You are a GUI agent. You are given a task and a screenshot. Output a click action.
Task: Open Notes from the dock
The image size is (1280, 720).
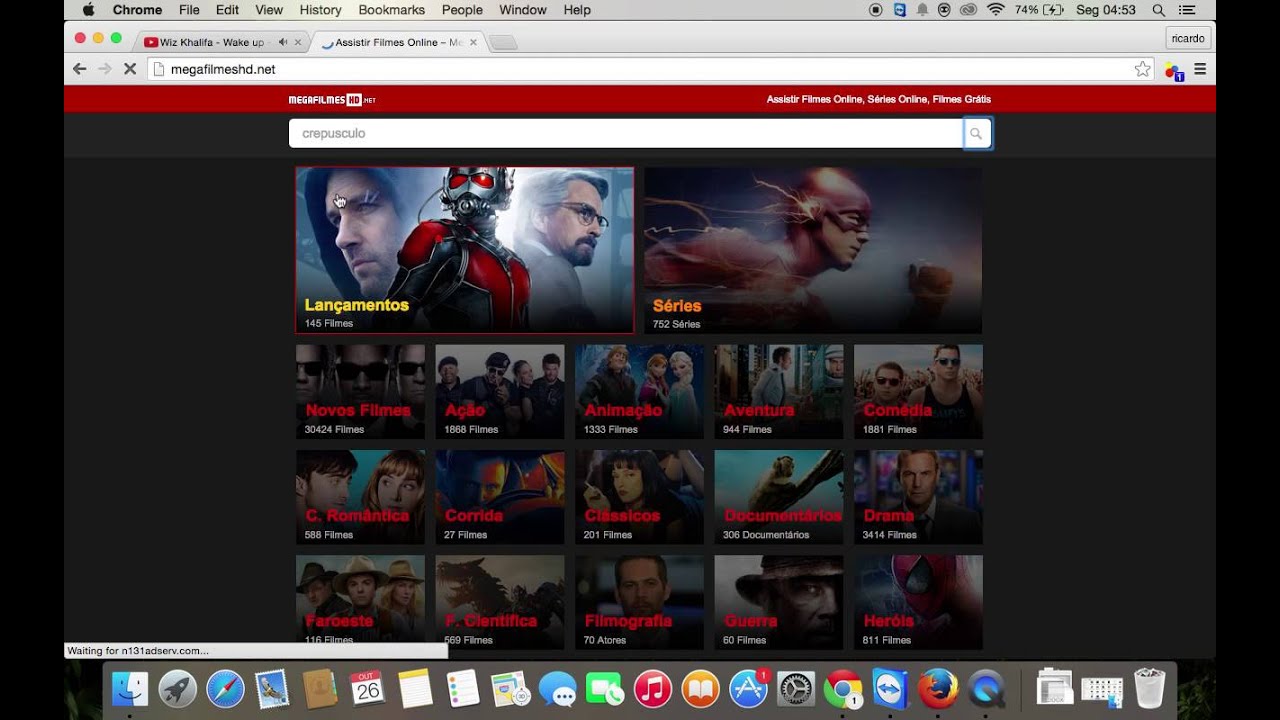[415, 689]
